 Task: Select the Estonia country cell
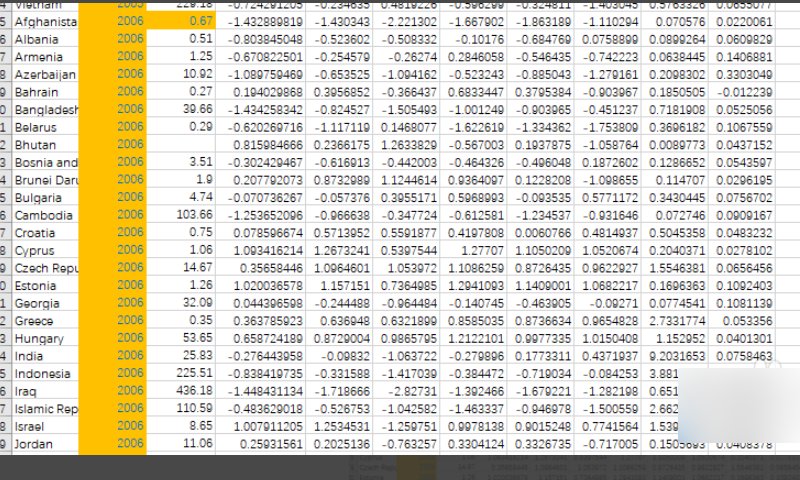tap(43, 285)
